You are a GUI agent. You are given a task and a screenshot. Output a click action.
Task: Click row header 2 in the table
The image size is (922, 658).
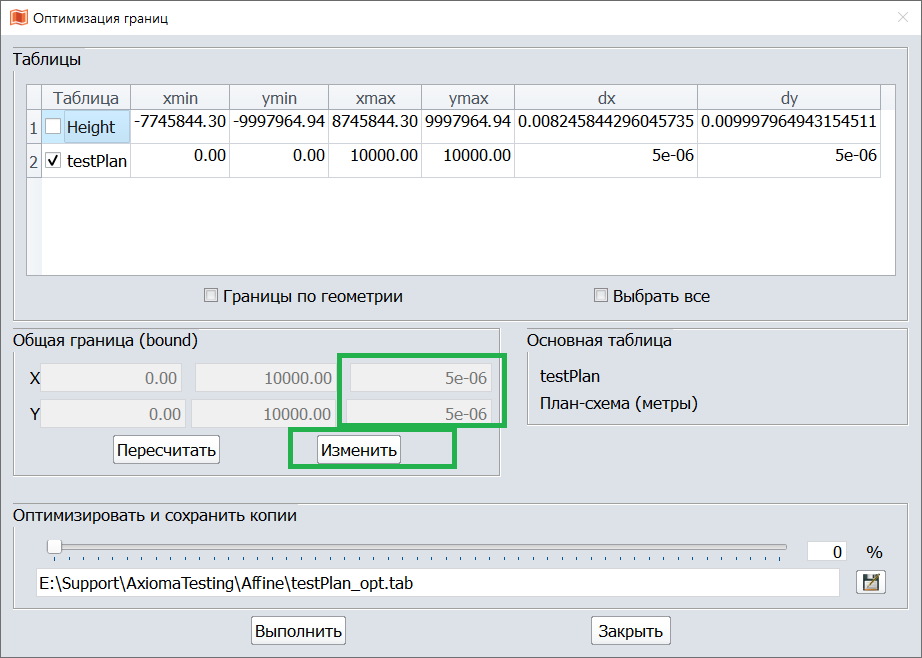pyautogui.click(x=33, y=160)
